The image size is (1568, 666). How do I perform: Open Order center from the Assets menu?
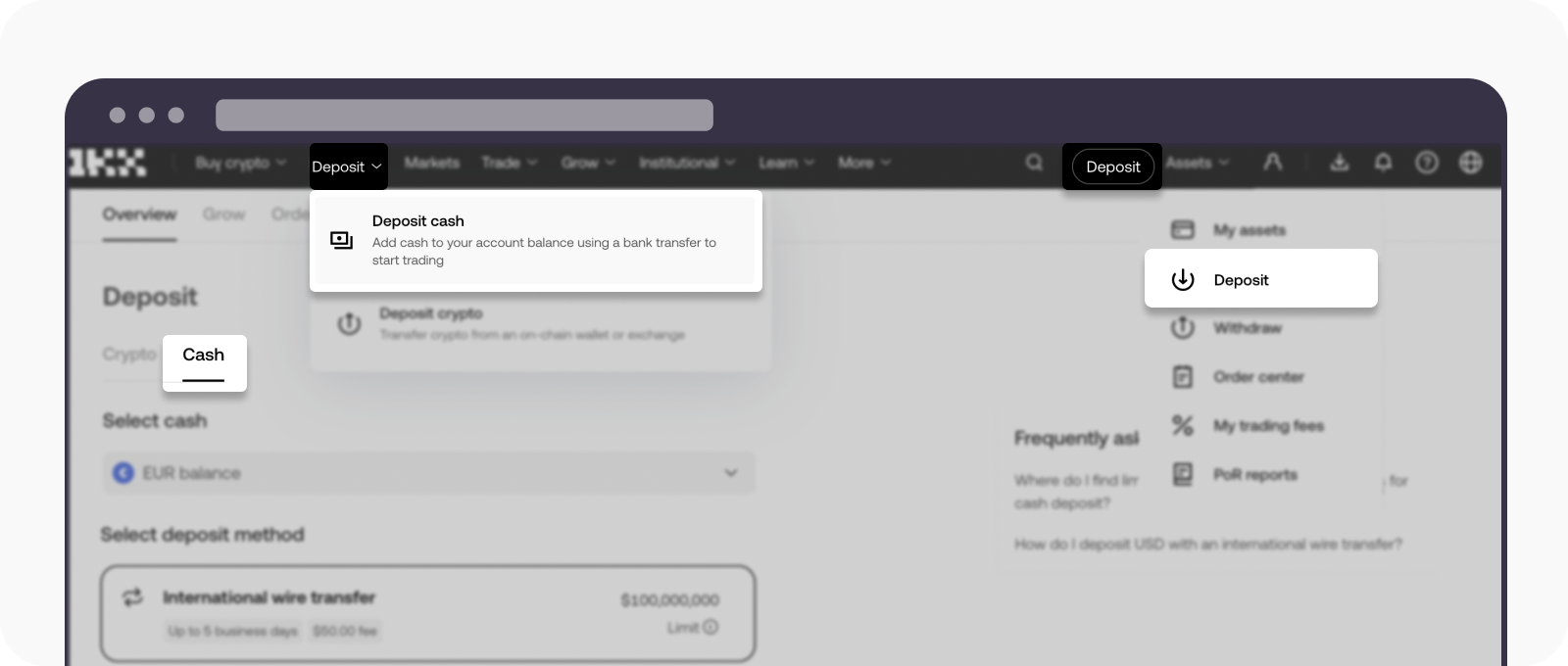(x=1258, y=377)
